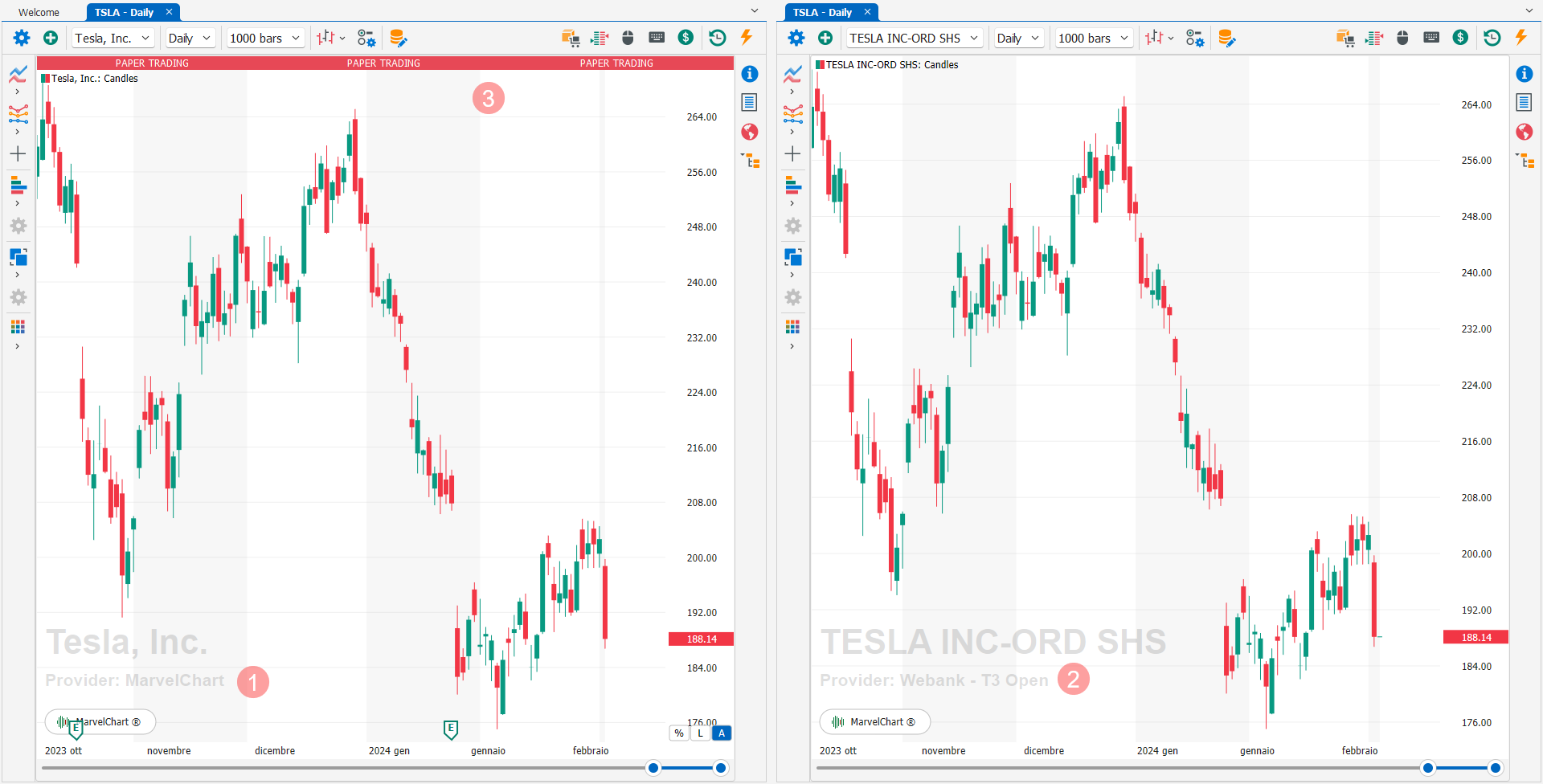
Task: Click history clock icon in left toolbar
Action: click(717, 38)
